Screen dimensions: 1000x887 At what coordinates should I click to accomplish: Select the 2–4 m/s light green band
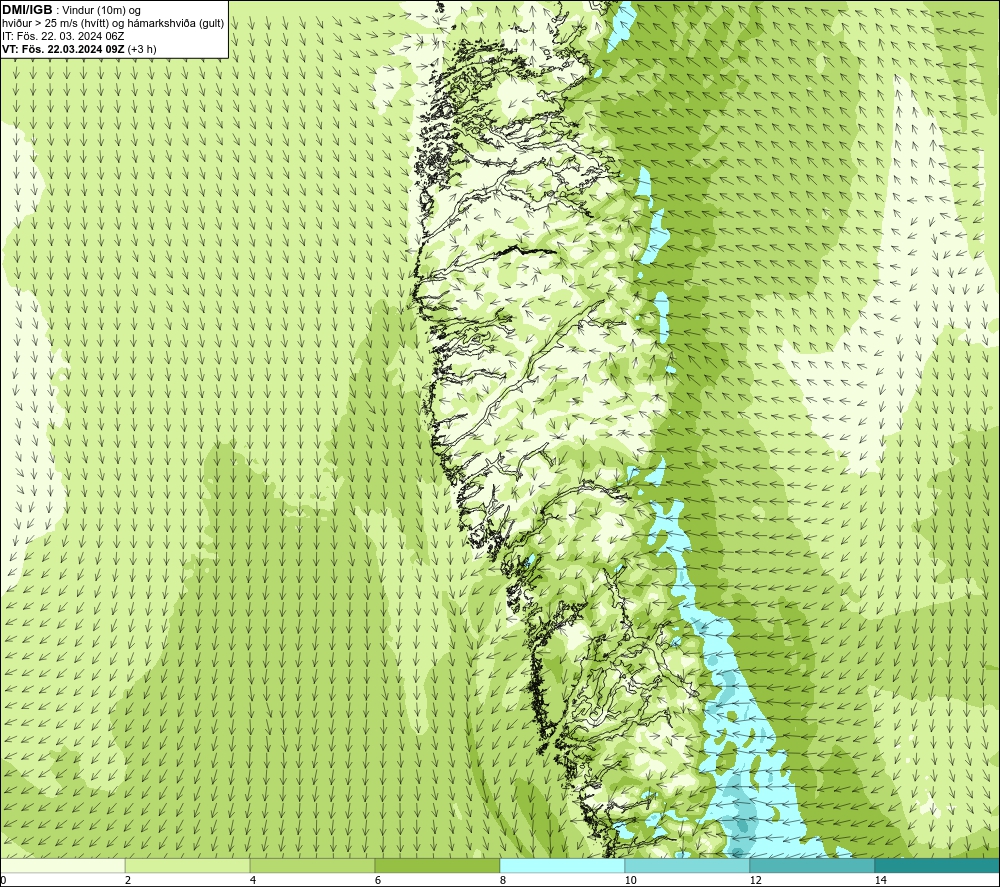[x=188, y=865]
